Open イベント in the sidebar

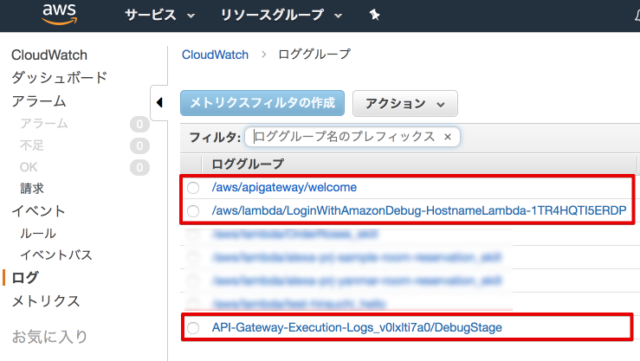[38, 211]
